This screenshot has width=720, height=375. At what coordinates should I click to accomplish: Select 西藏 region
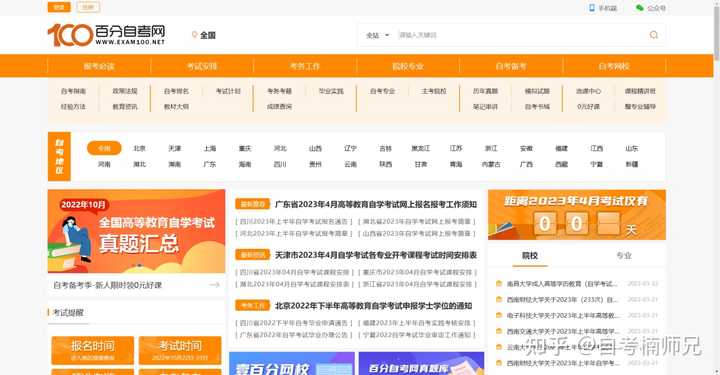pyautogui.click(x=562, y=164)
